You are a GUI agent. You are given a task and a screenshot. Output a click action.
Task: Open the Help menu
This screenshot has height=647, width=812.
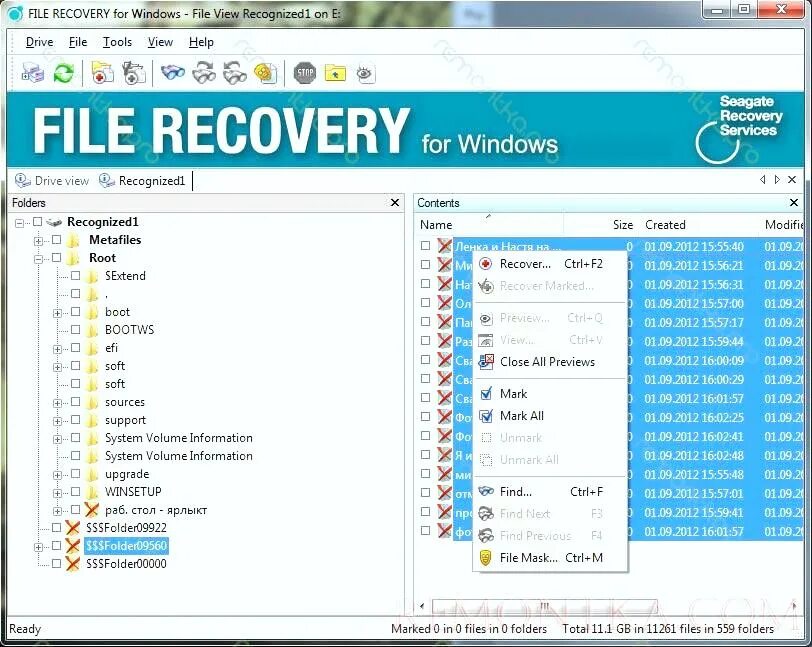(201, 42)
